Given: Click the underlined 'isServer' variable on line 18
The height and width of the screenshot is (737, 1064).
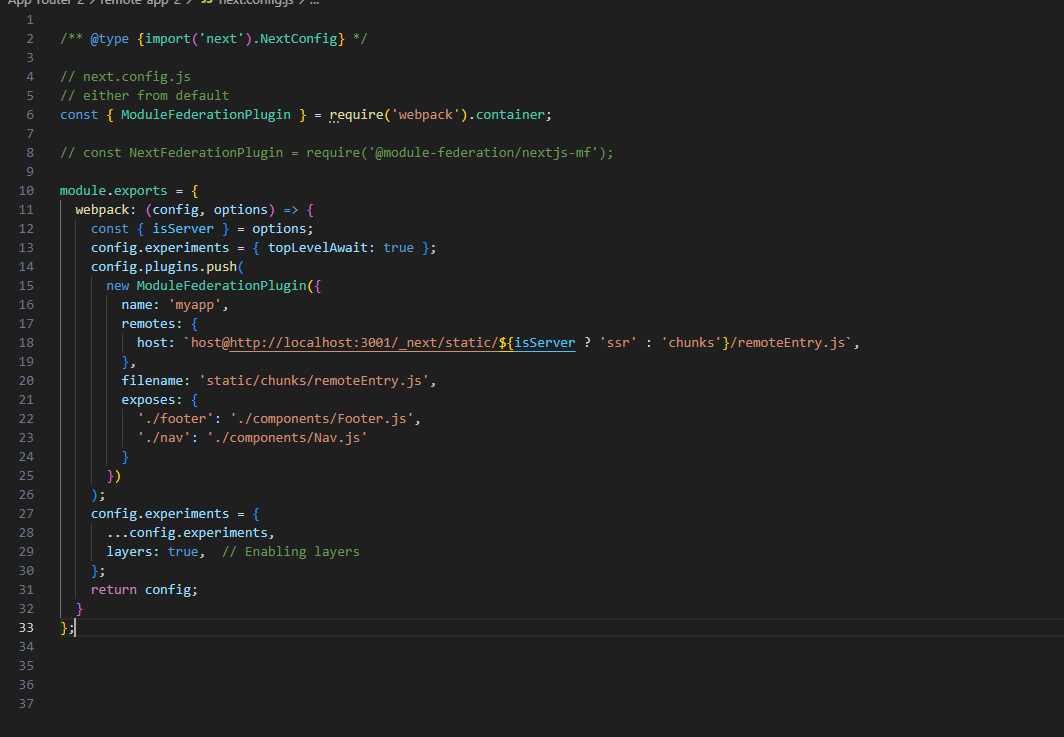Looking at the screenshot, I should pos(544,343).
